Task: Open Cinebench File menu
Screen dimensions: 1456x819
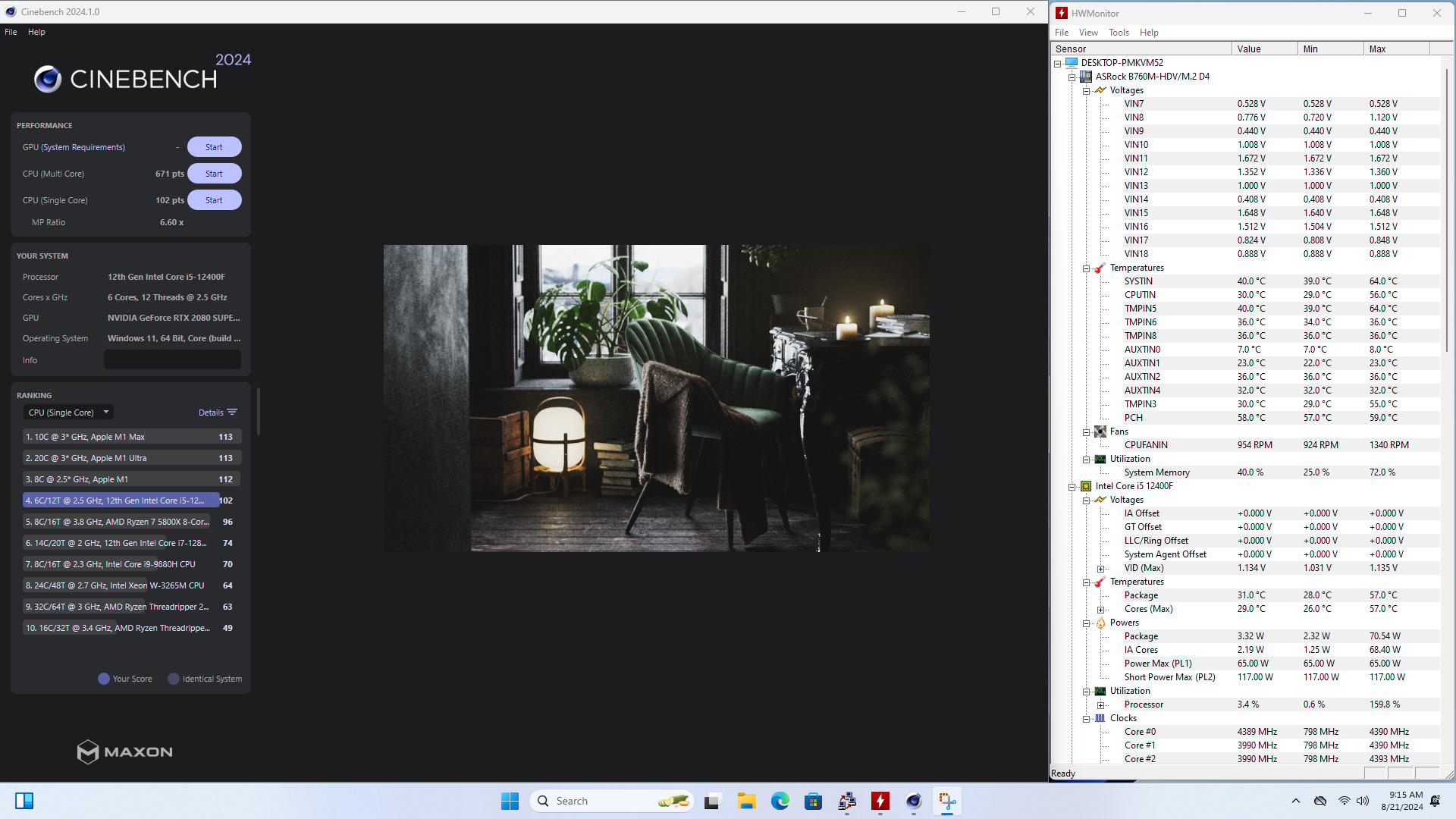Action: 11,32
